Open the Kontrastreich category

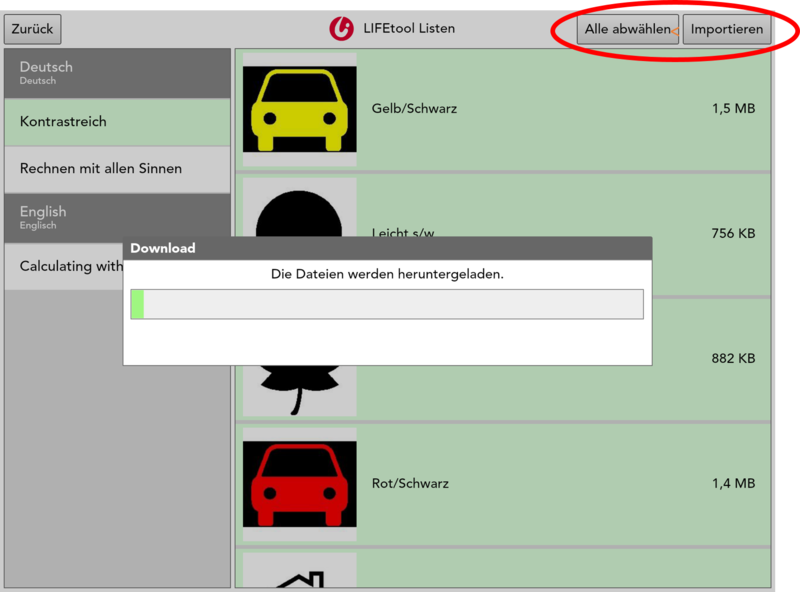point(117,122)
